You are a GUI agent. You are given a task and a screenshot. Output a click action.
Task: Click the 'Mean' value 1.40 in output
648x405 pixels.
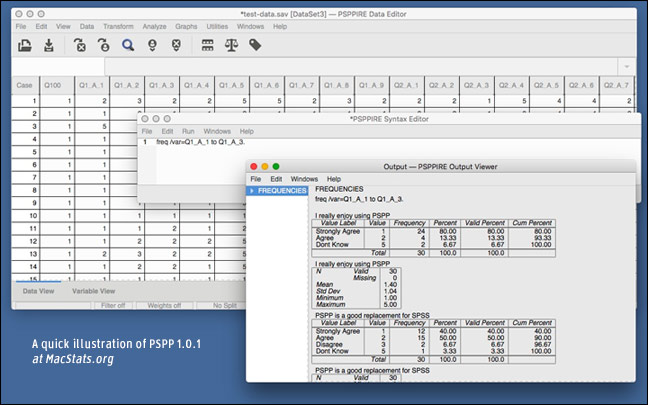[390, 285]
